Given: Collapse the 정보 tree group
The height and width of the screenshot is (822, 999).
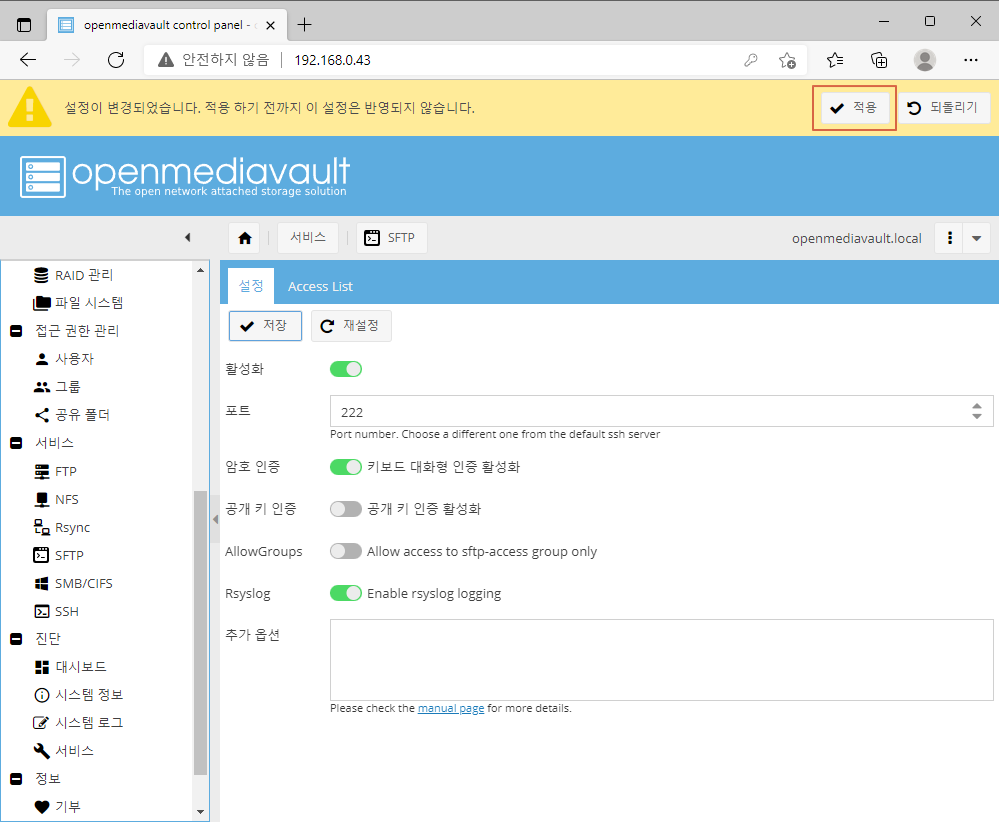Looking at the screenshot, I should pyautogui.click(x=17, y=779).
